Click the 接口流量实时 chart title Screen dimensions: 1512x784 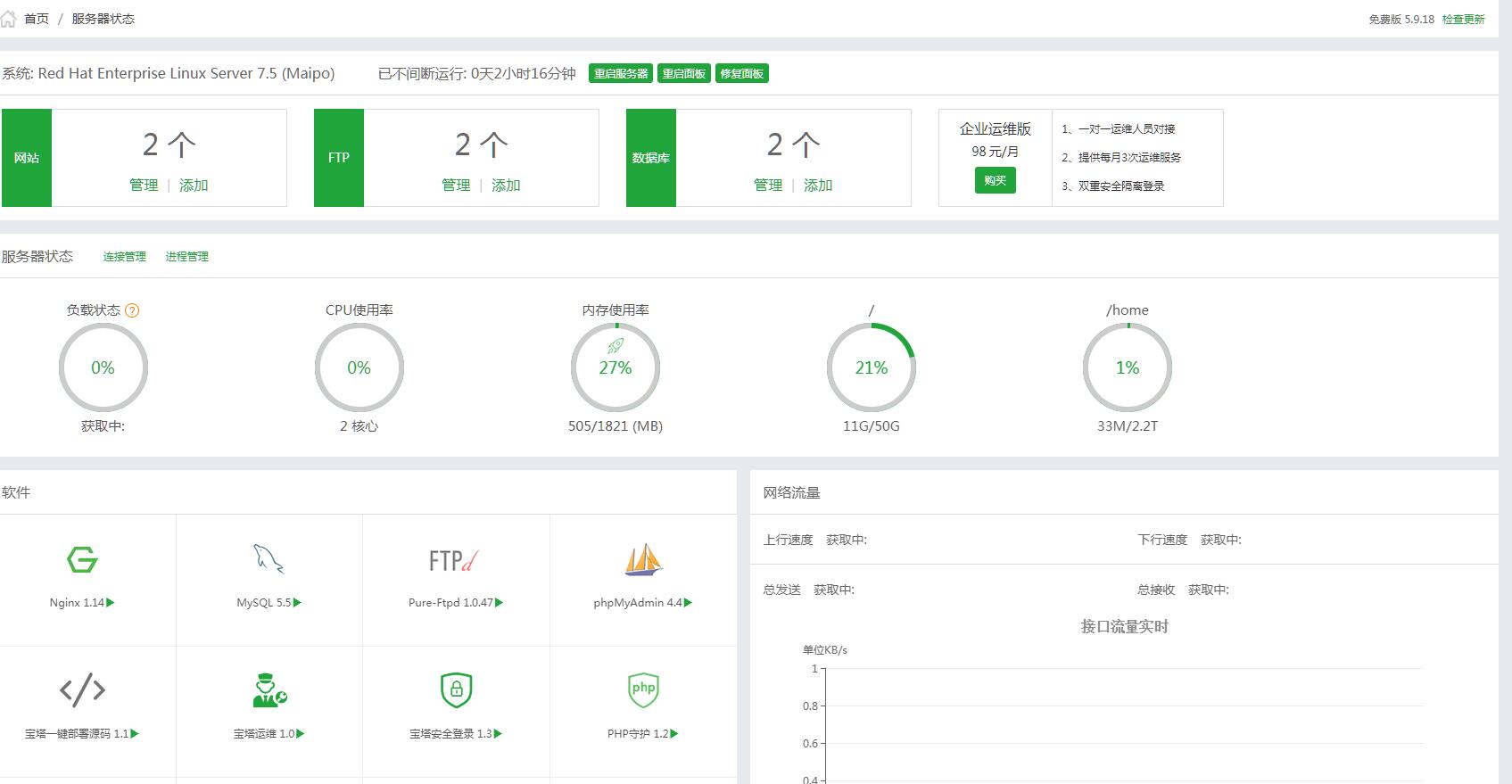[x=1125, y=627]
